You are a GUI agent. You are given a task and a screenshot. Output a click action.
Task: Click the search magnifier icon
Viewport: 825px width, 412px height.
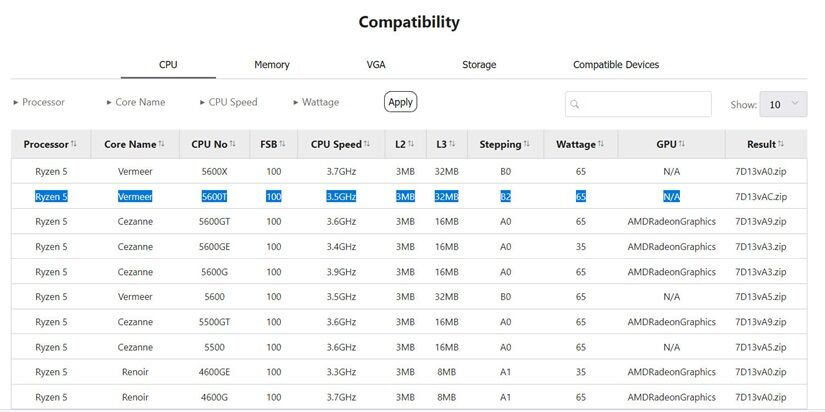point(576,104)
